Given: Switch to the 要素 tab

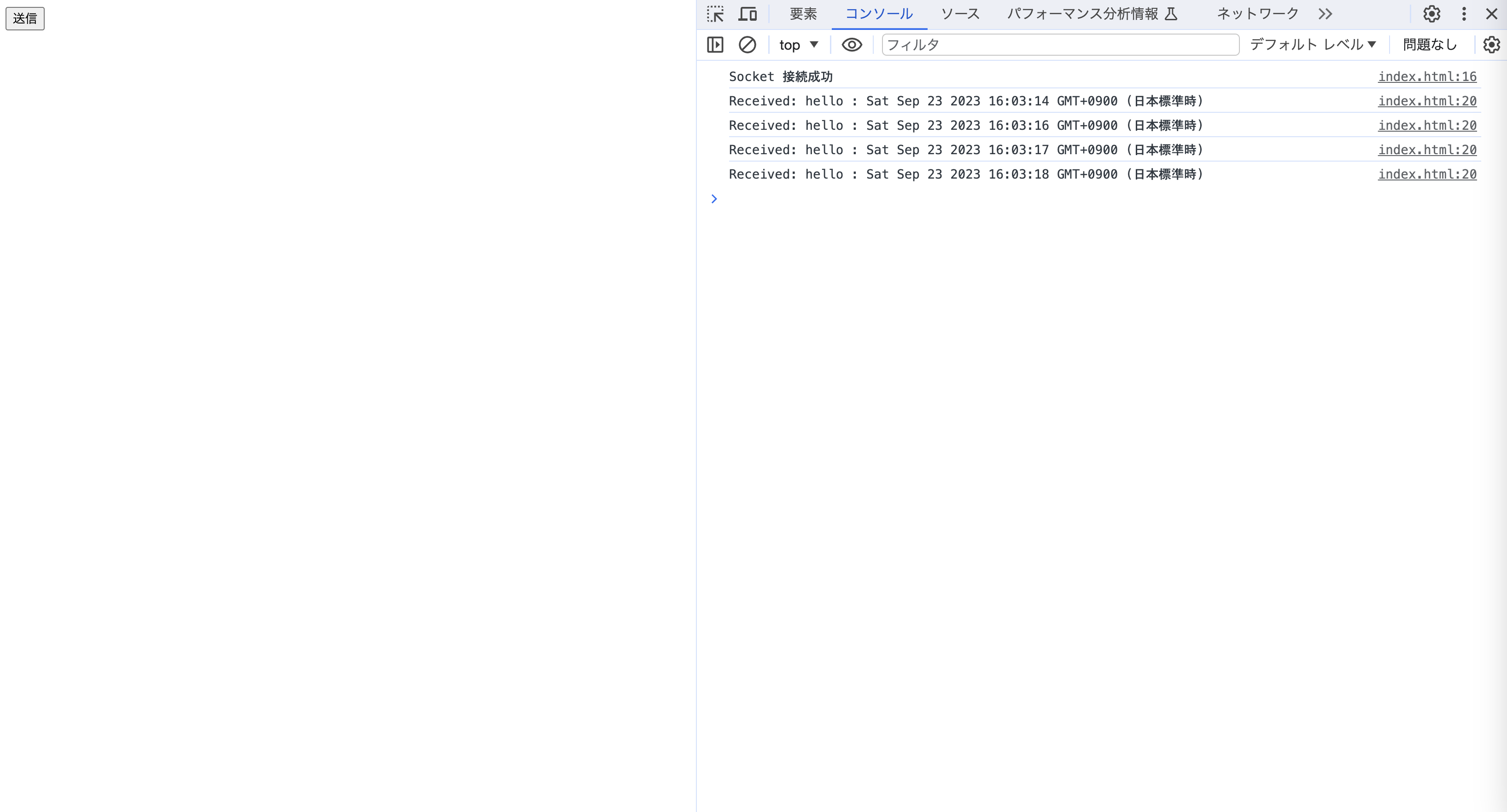Looking at the screenshot, I should coord(803,14).
